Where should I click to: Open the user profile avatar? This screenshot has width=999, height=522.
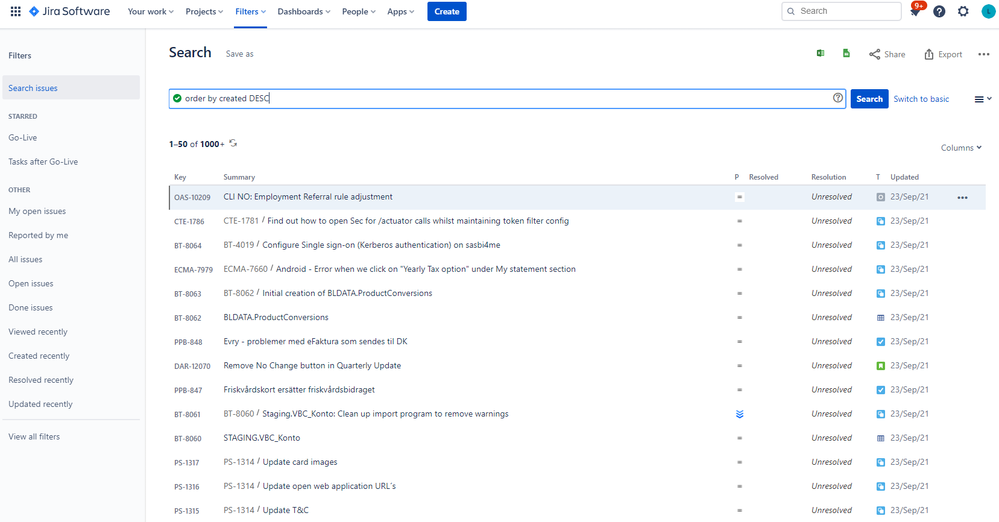988,11
